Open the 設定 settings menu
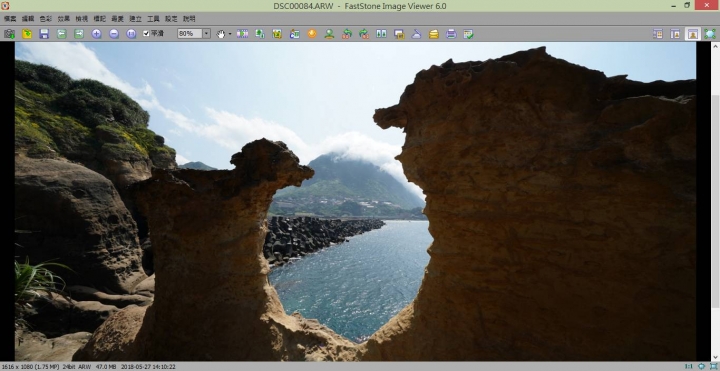Screen dimensions: 720x371 tap(171, 19)
